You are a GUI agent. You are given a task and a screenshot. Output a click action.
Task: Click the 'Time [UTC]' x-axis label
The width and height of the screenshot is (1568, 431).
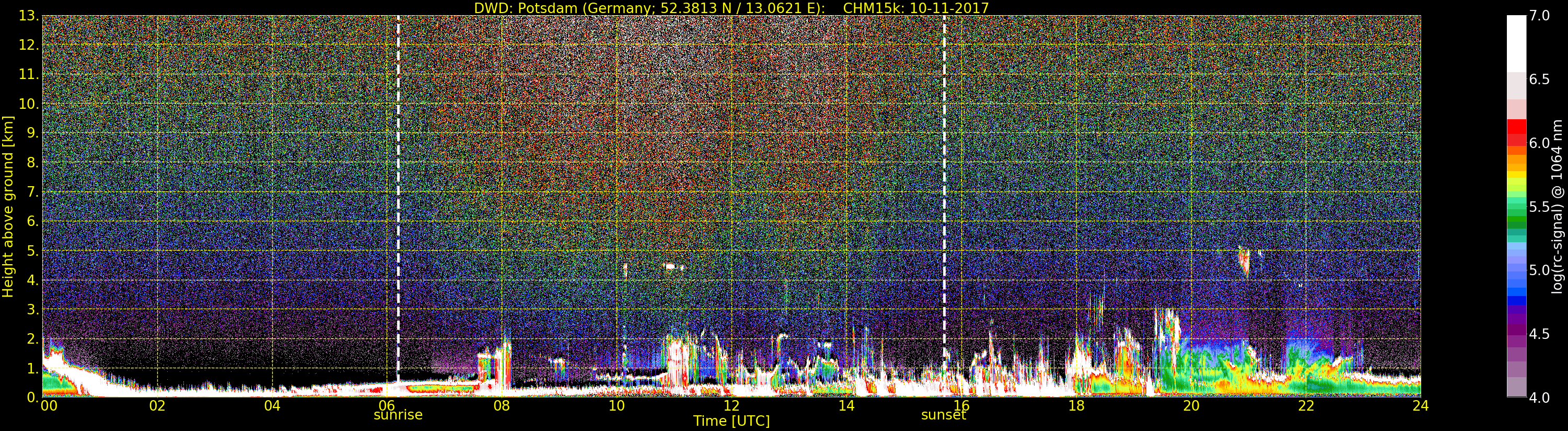(731, 421)
